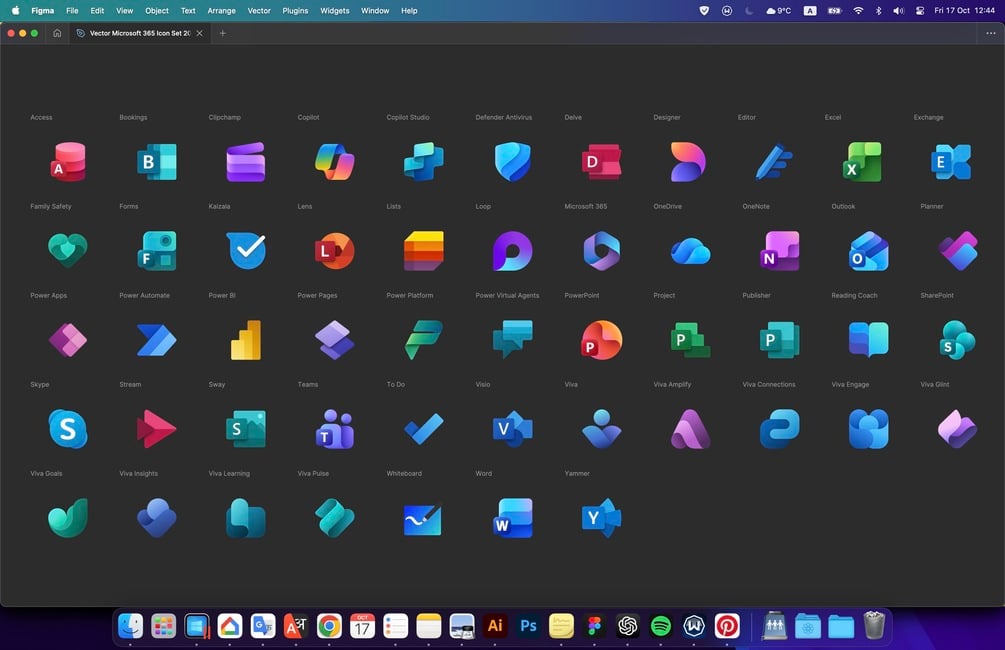Click the Forms icon
The height and width of the screenshot is (650, 1005).
pyautogui.click(x=157, y=251)
